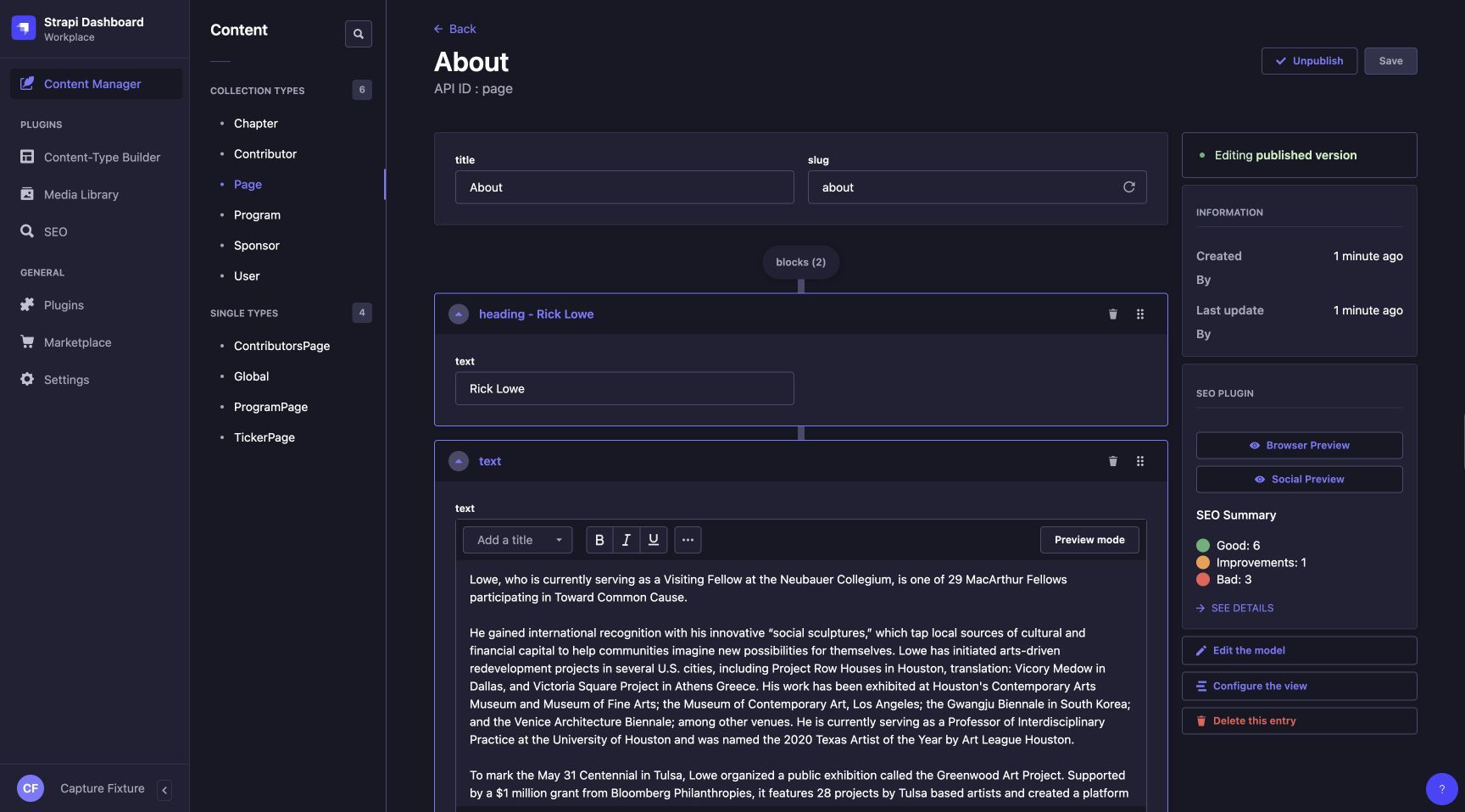Image resolution: width=1465 pixels, height=812 pixels.
Task: Regenerate the slug with refresh icon
Action: 1129,187
